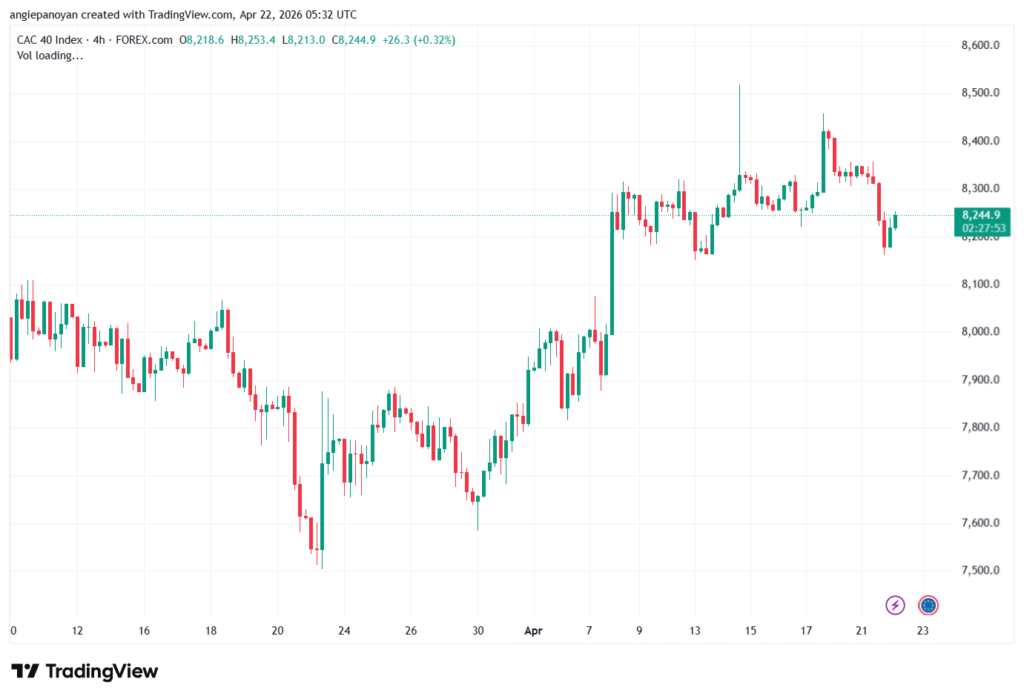Screen dimensions: 1024x699
Task: Open the EU flag economic event icon
Action: (928, 605)
